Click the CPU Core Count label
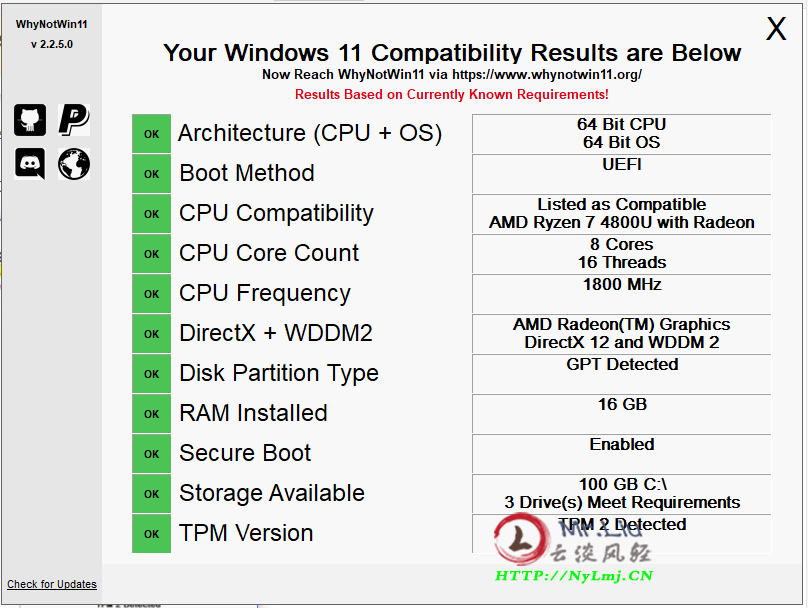Screen dimensions: 808x608 [x=269, y=253]
